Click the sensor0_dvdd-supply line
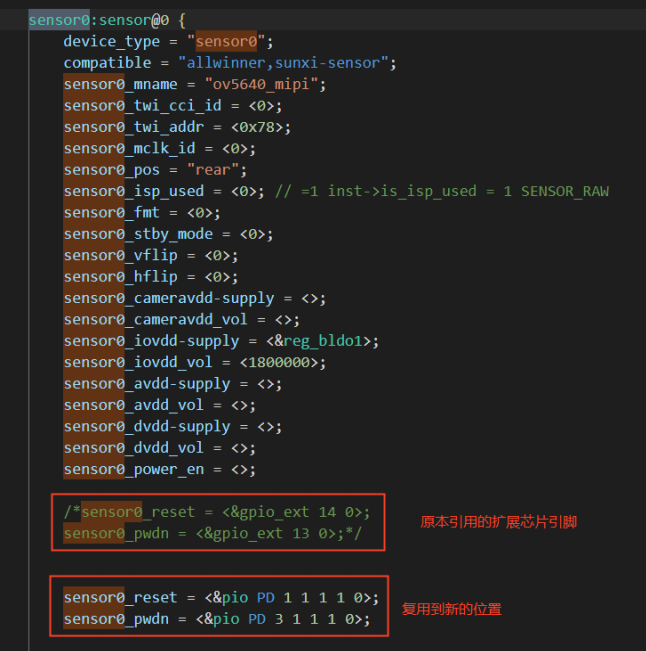This screenshot has width=646, height=651. tap(173, 427)
